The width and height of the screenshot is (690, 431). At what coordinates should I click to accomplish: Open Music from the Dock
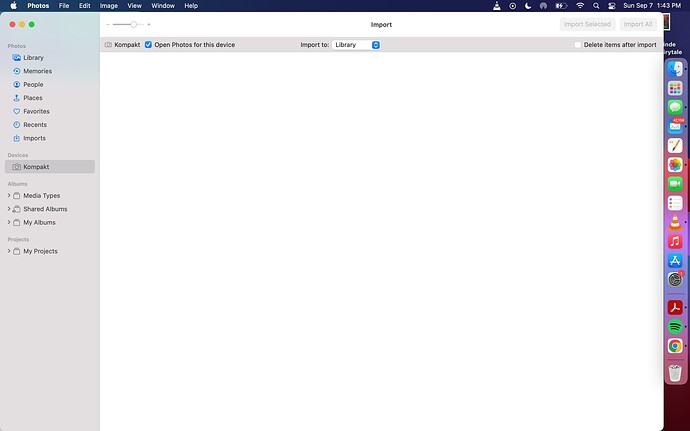[675, 241]
